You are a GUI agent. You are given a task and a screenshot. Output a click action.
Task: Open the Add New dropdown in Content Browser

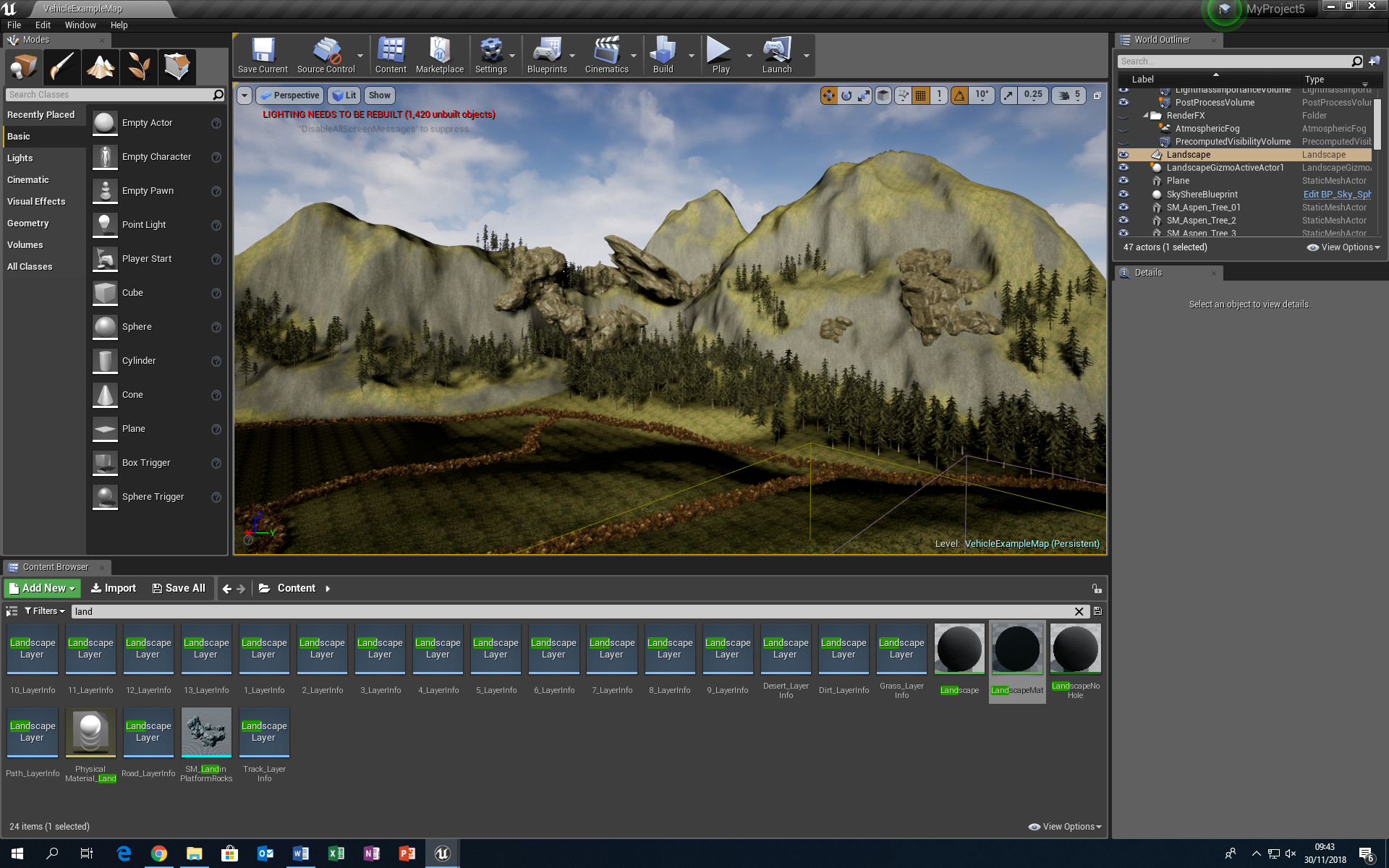point(41,588)
